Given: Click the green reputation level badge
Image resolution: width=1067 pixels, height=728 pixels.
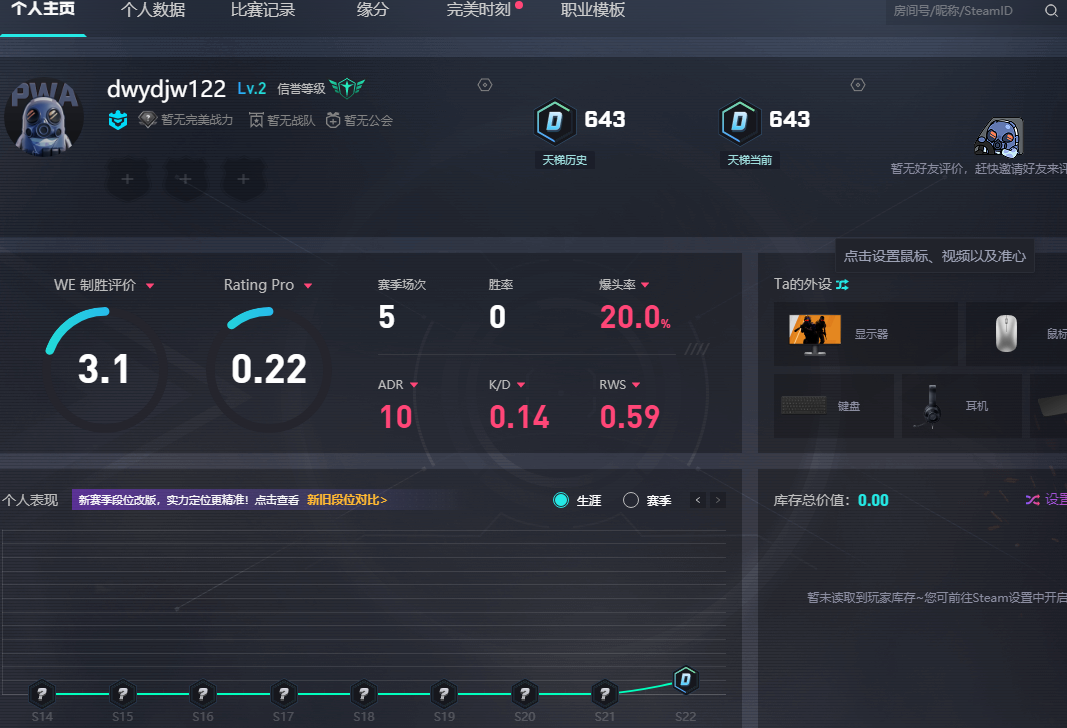Looking at the screenshot, I should click(x=347, y=88).
